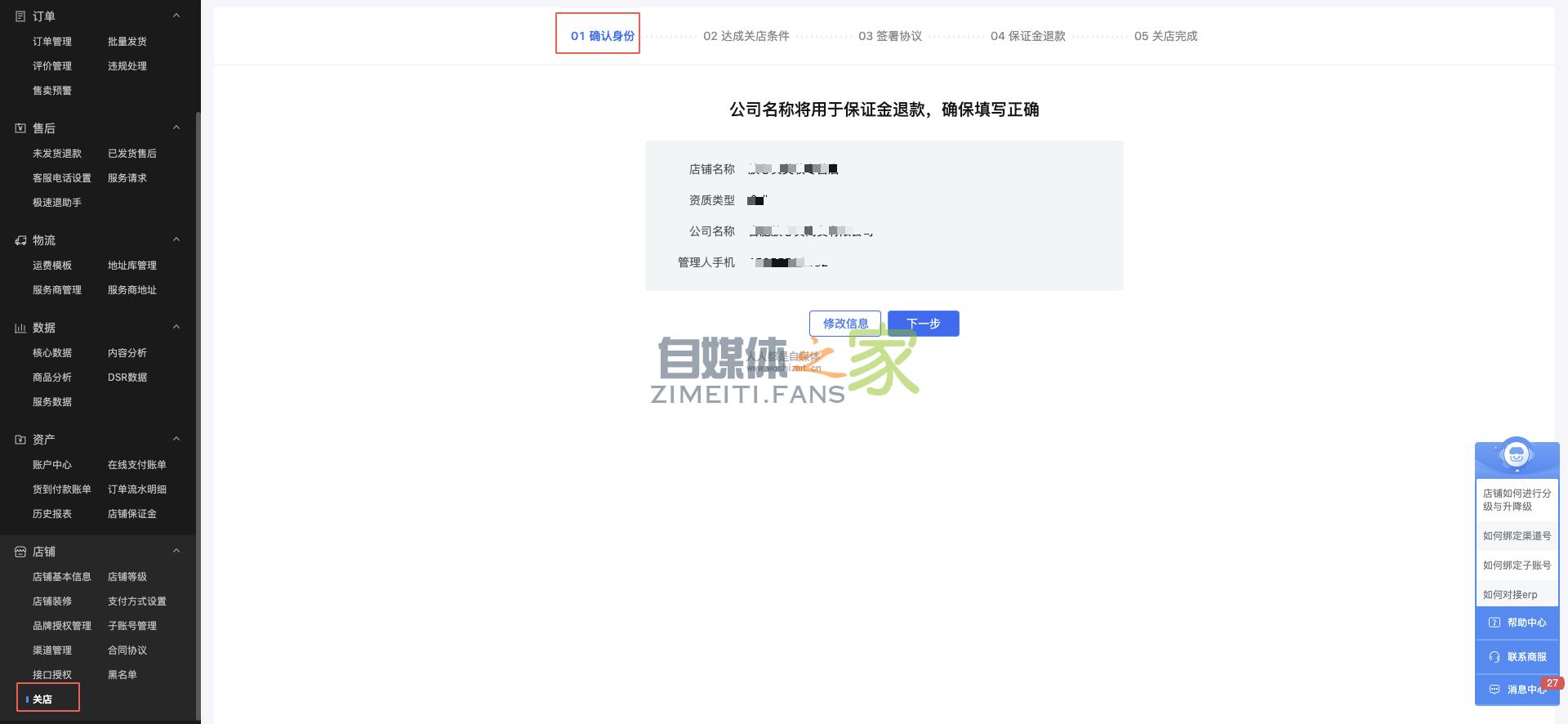Click the 修改信息 button

pos(845,324)
